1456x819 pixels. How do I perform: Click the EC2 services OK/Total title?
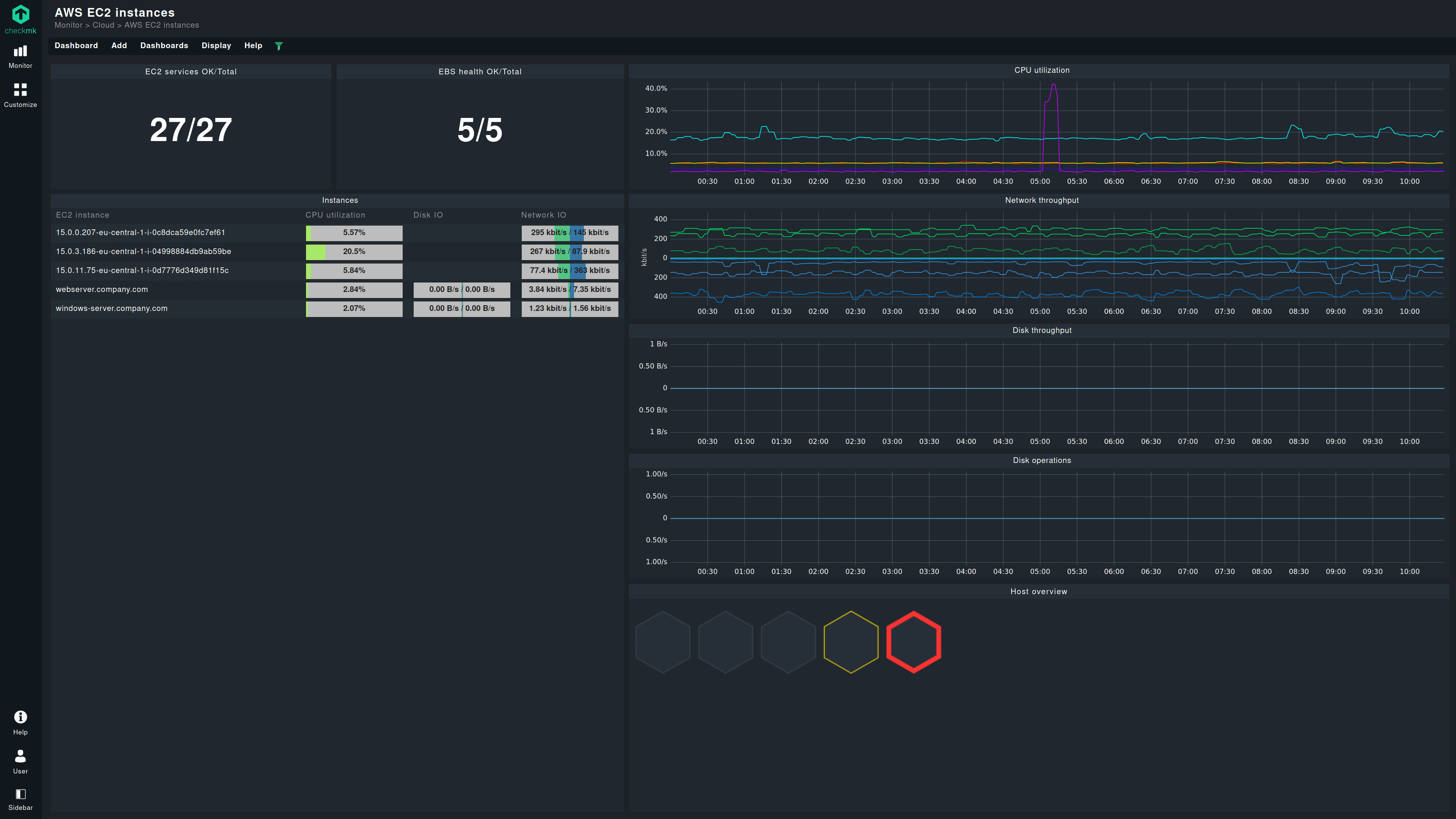(191, 72)
